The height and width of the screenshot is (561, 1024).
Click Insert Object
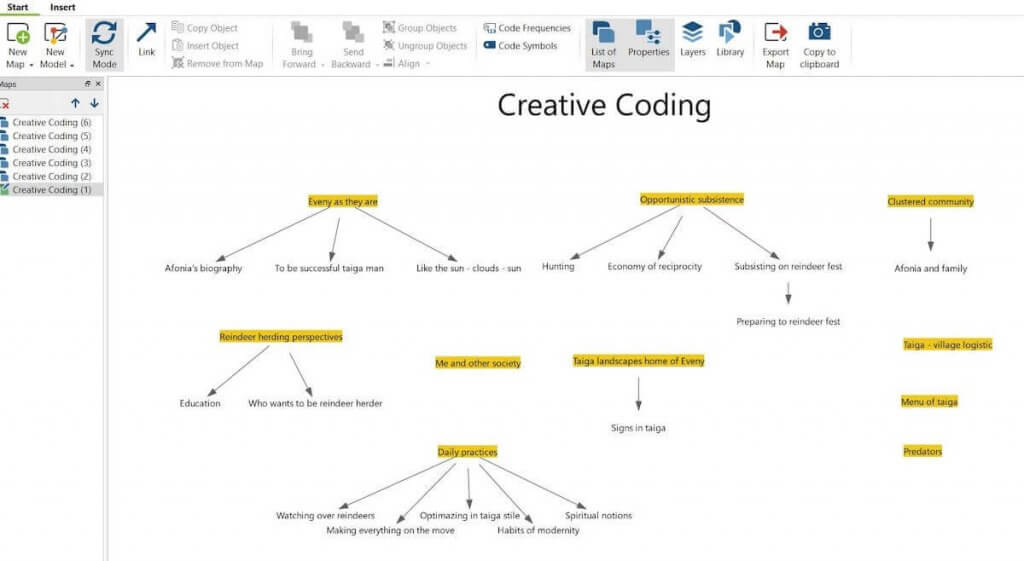tap(205, 46)
